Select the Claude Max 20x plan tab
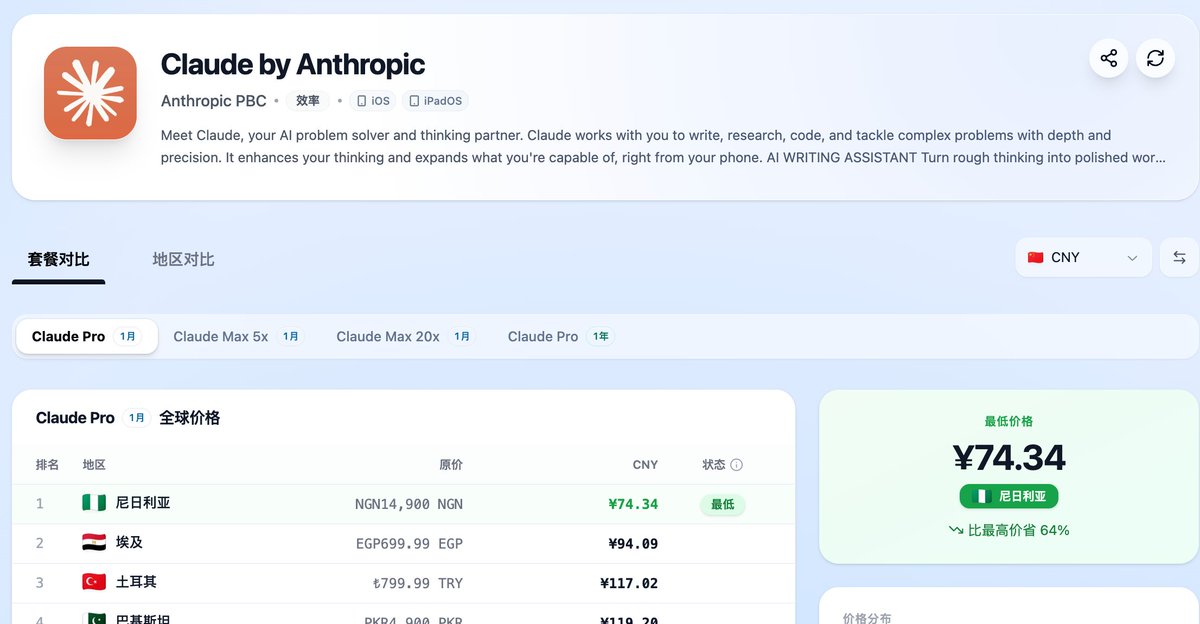Image resolution: width=1200 pixels, height=624 pixels. point(406,336)
